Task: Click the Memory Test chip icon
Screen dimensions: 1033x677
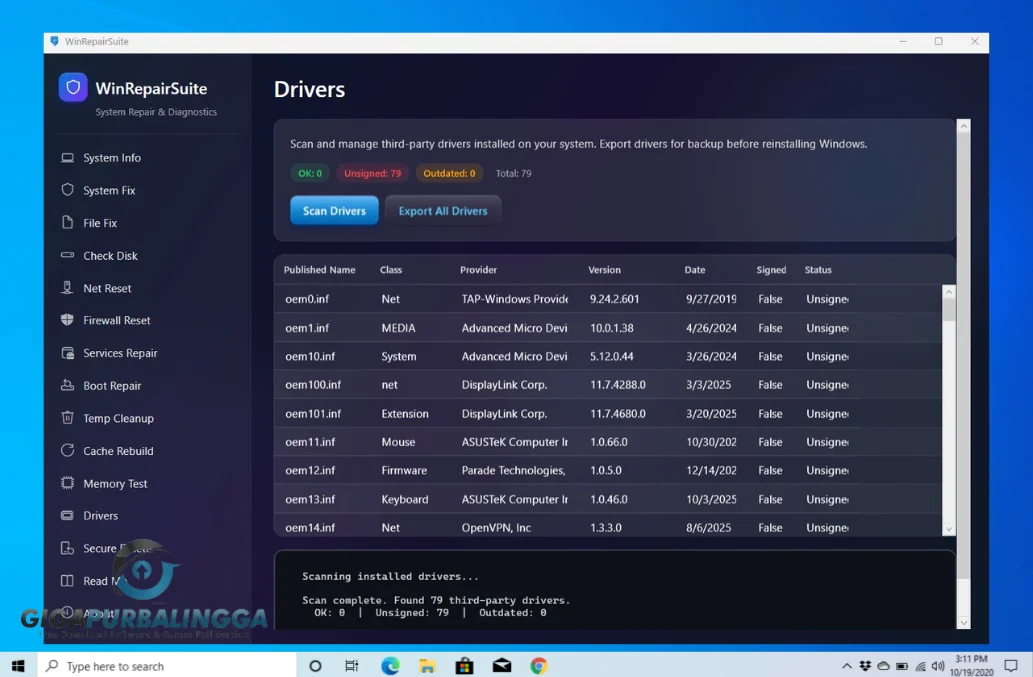Action: tap(67, 483)
